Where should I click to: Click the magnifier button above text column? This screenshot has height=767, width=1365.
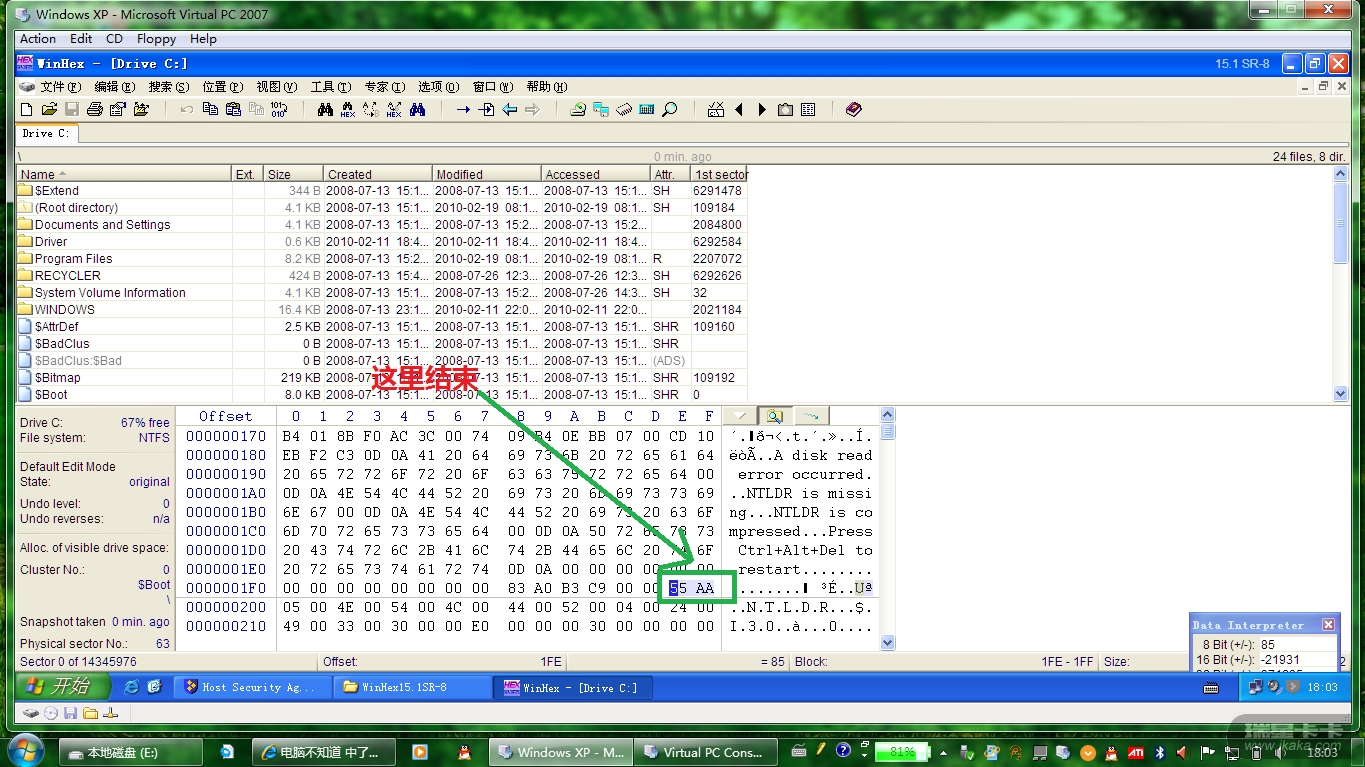(775, 416)
